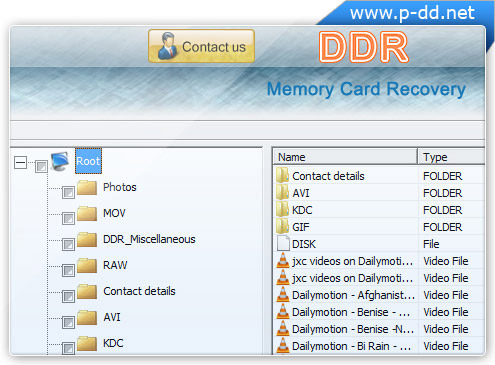Select Contact details in the folder tree
This screenshot has width=495, height=365.
click(139, 291)
